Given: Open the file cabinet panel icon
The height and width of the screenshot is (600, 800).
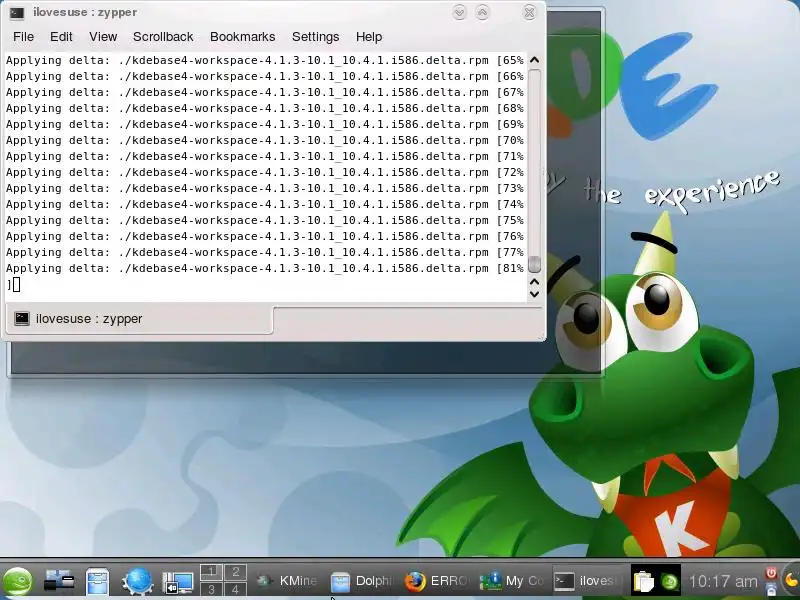Looking at the screenshot, I should (97, 582).
